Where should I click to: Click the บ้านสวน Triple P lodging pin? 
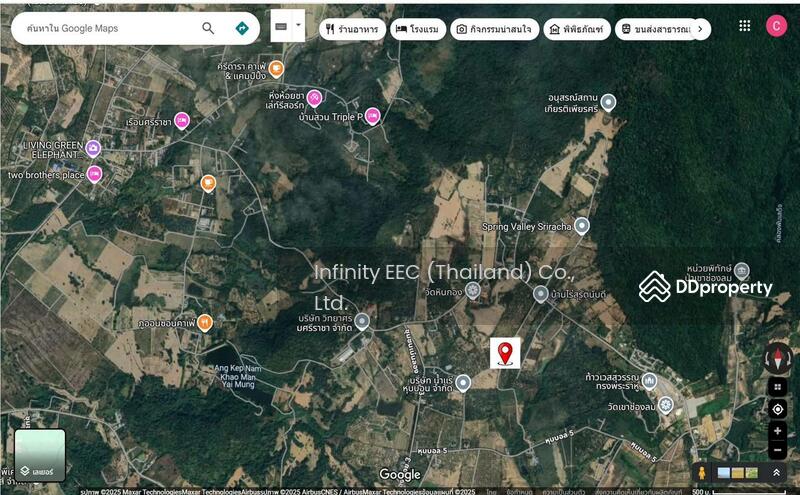coord(372,116)
